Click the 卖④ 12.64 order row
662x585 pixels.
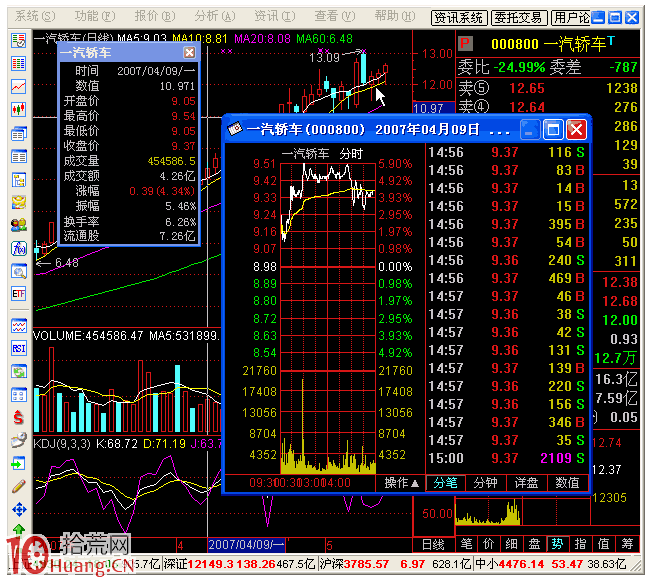coord(548,107)
